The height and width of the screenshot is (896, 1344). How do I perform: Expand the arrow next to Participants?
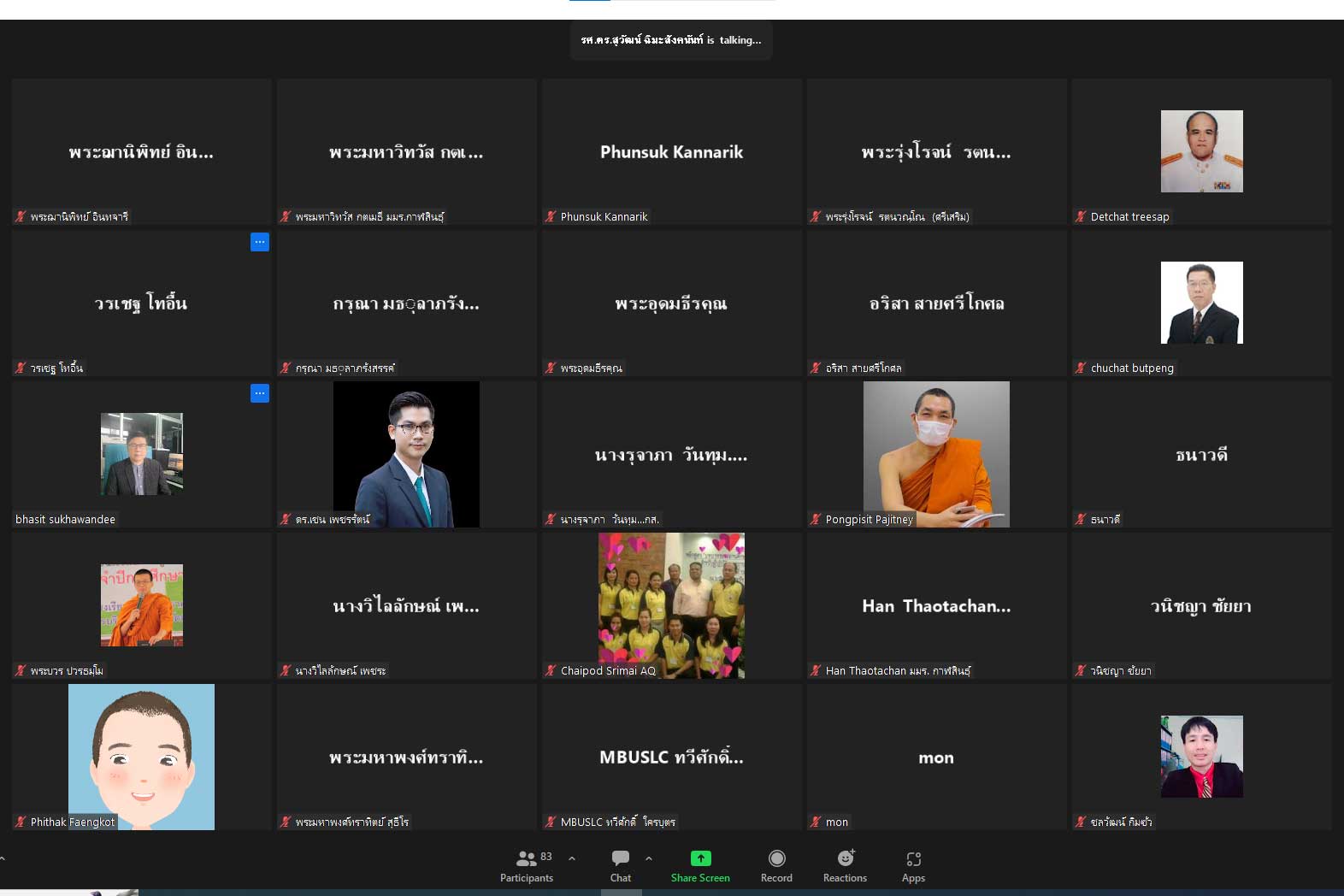[572, 858]
